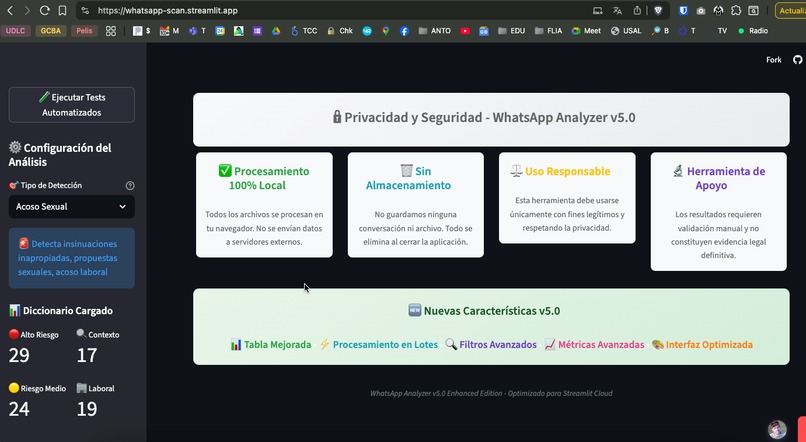The image size is (806, 442).
Task: Click the Sin Almacenamiento card title
Action: pyautogui.click(x=409, y=178)
